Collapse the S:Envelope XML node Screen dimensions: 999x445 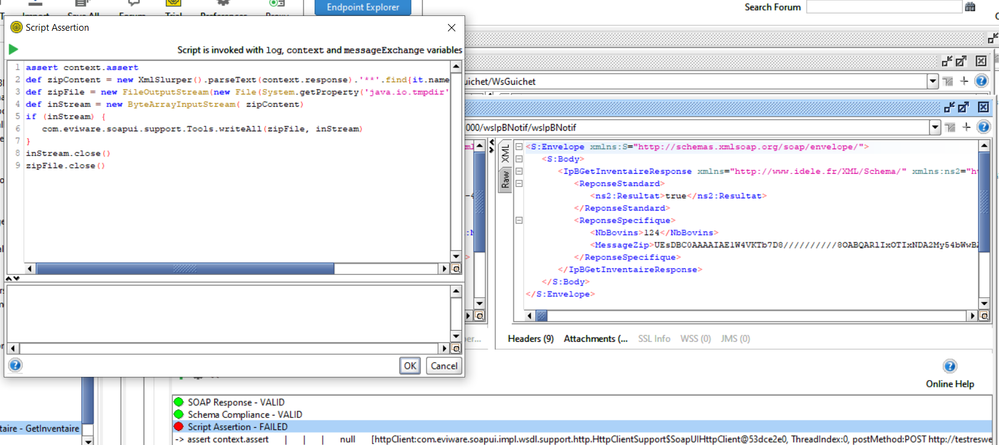517,147
